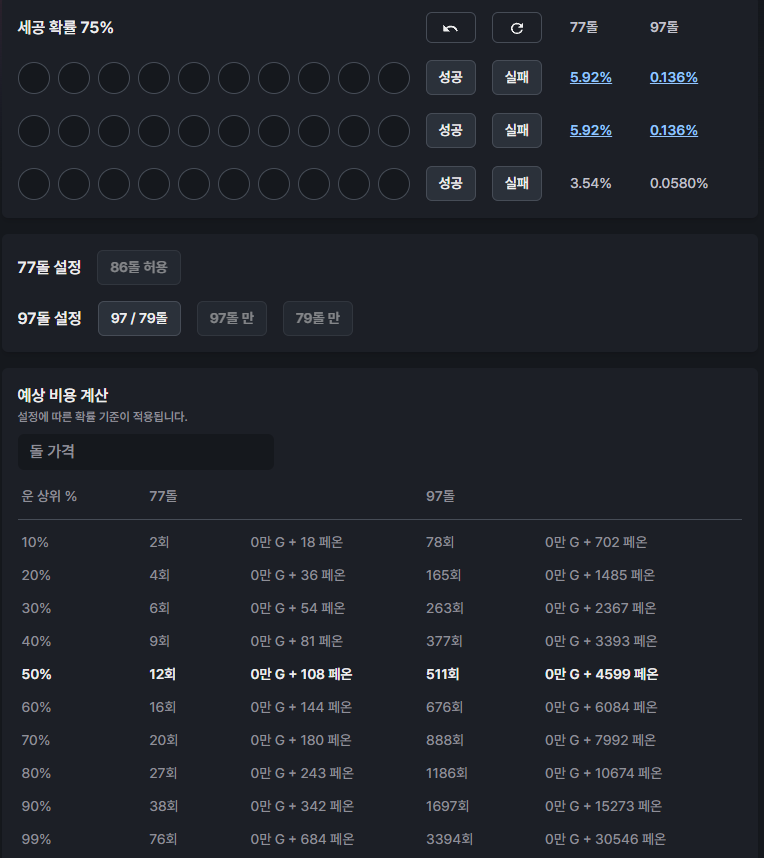Click 0만 G + 4599 페온 cell
The width and height of the screenshot is (764, 858).
pyautogui.click(x=601, y=674)
